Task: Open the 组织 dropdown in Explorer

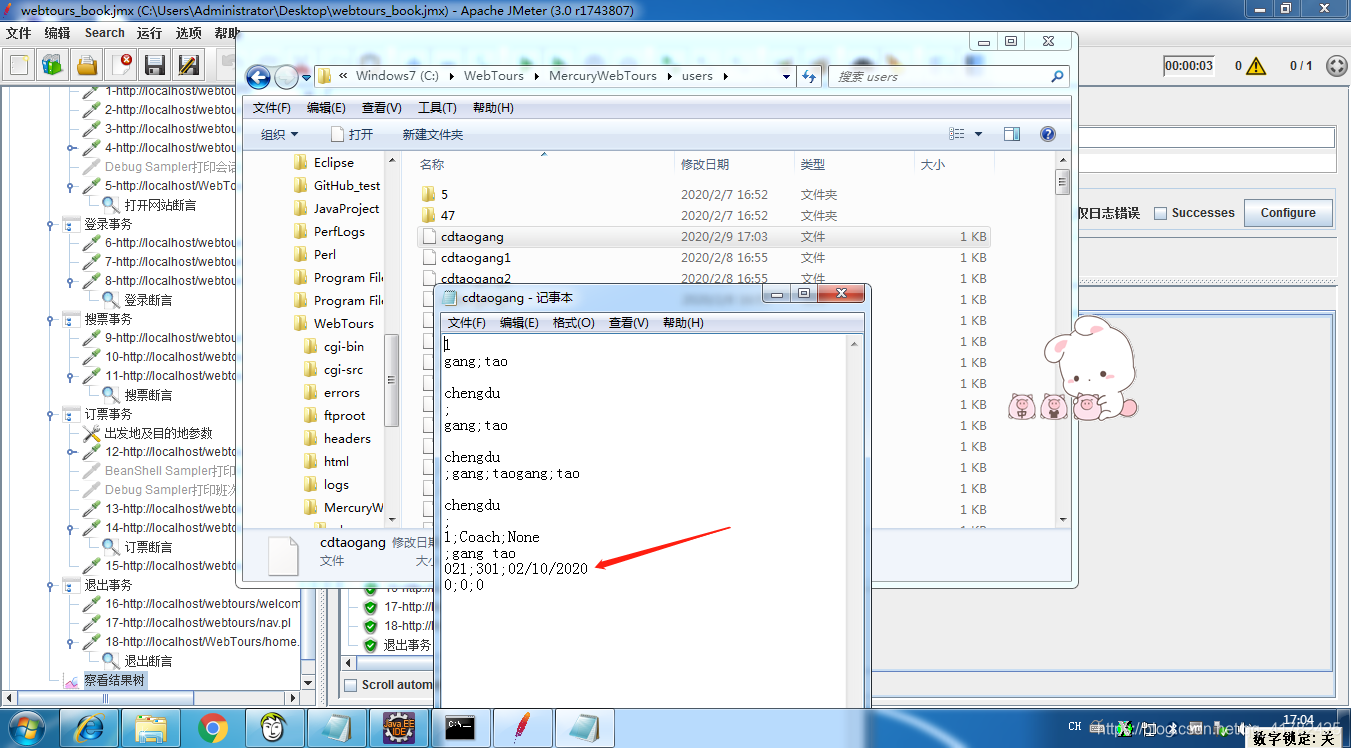Action: click(x=280, y=135)
